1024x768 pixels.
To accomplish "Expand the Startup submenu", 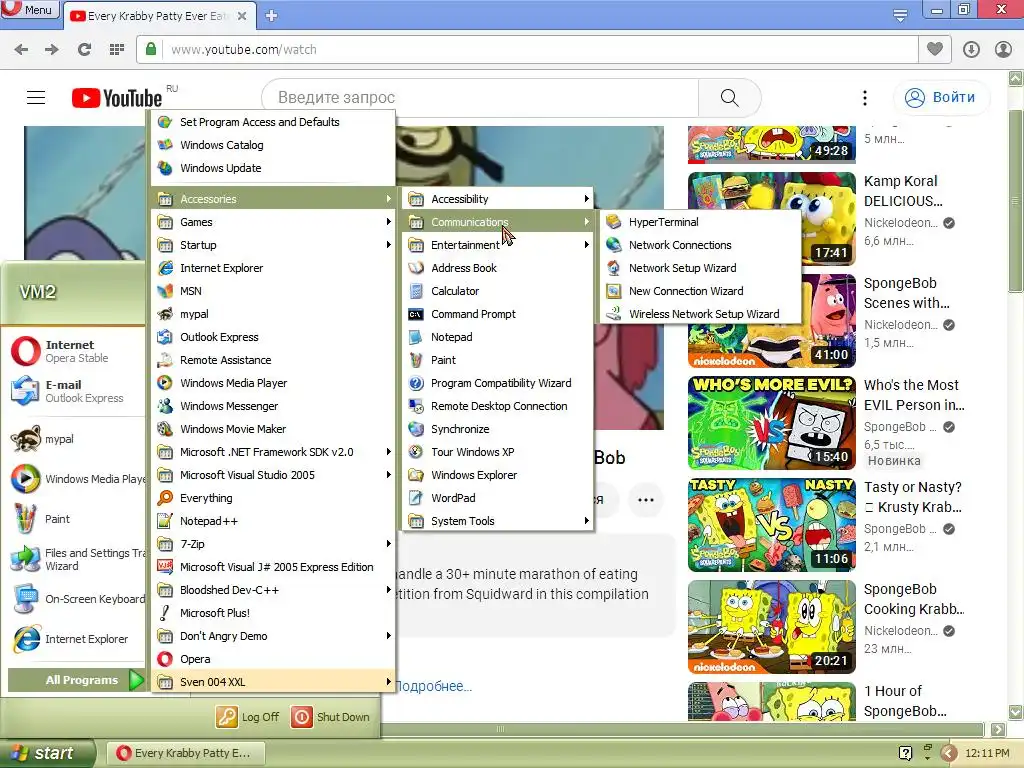I will tap(273, 245).
